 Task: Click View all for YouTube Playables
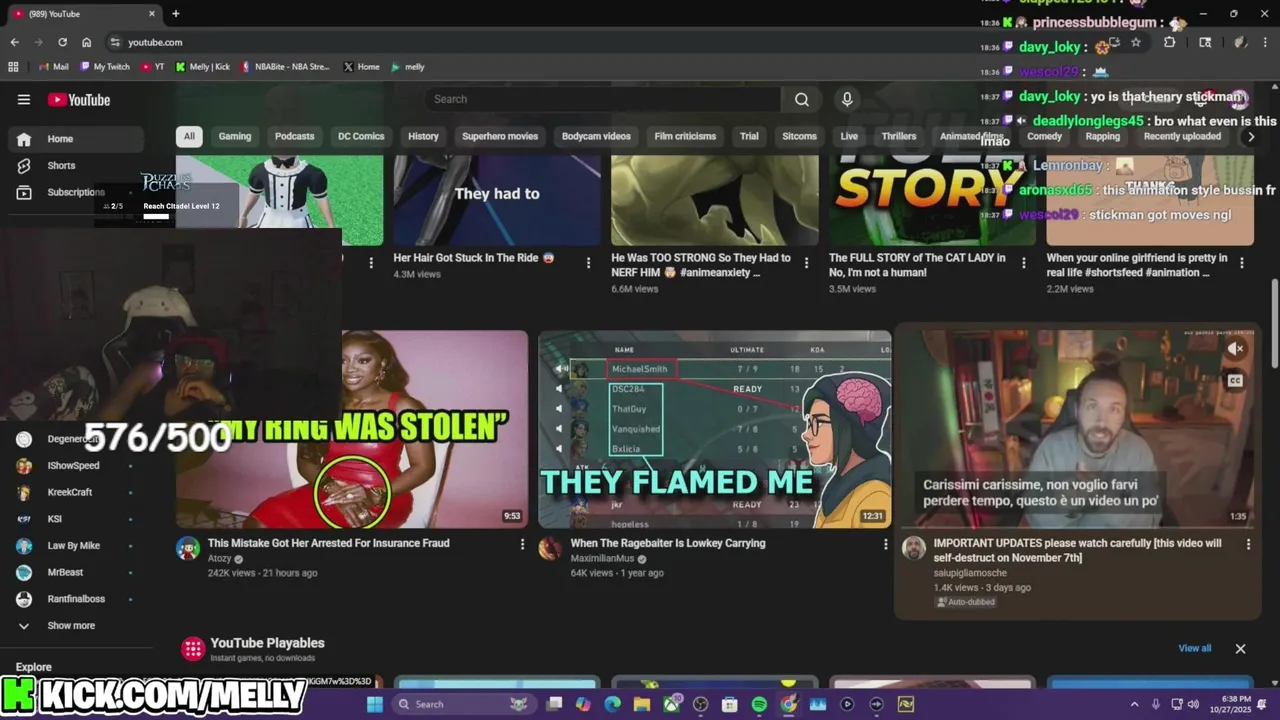coord(1194,648)
